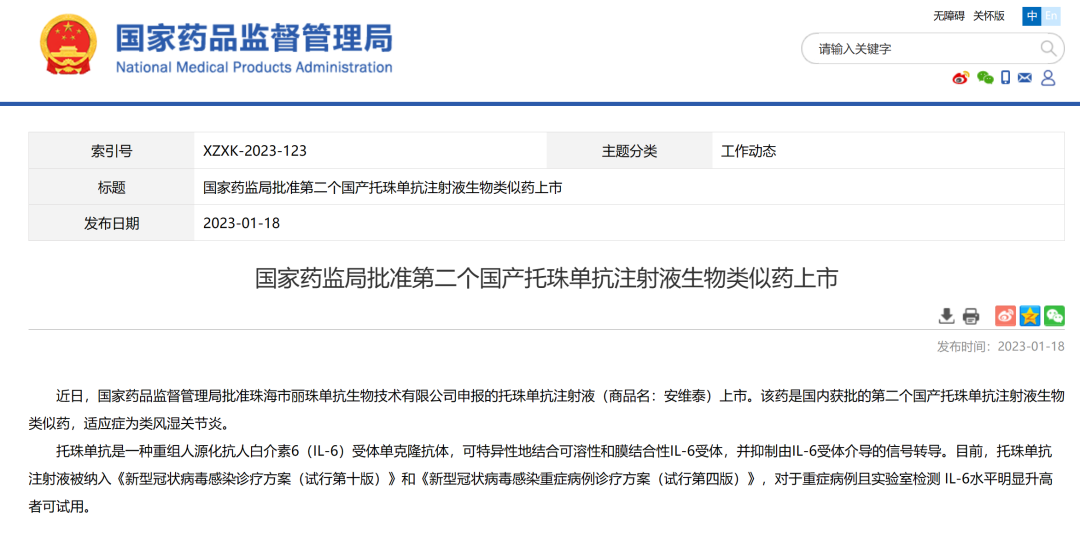The height and width of the screenshot is (535, 1080).
Task: Select the 中 Chinese language option
Action: [1032, 16]
